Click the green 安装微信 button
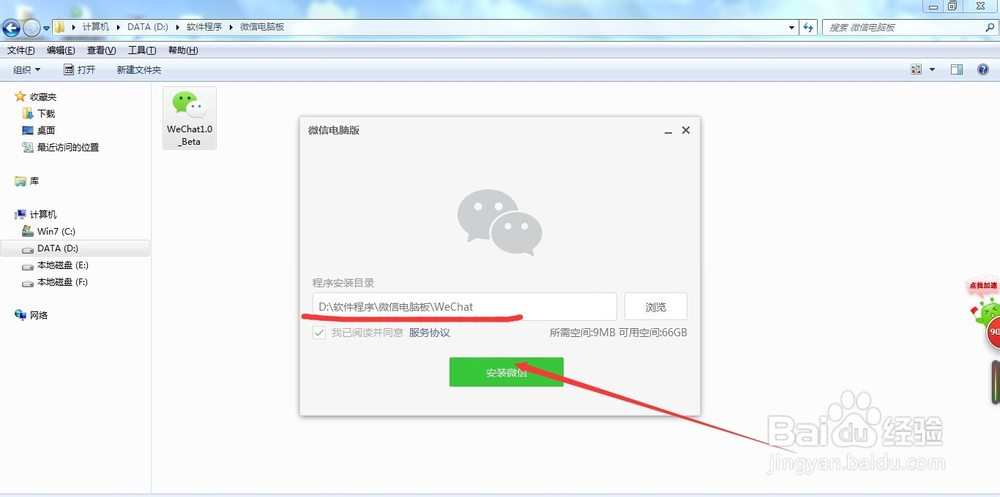 coord(506,372)
